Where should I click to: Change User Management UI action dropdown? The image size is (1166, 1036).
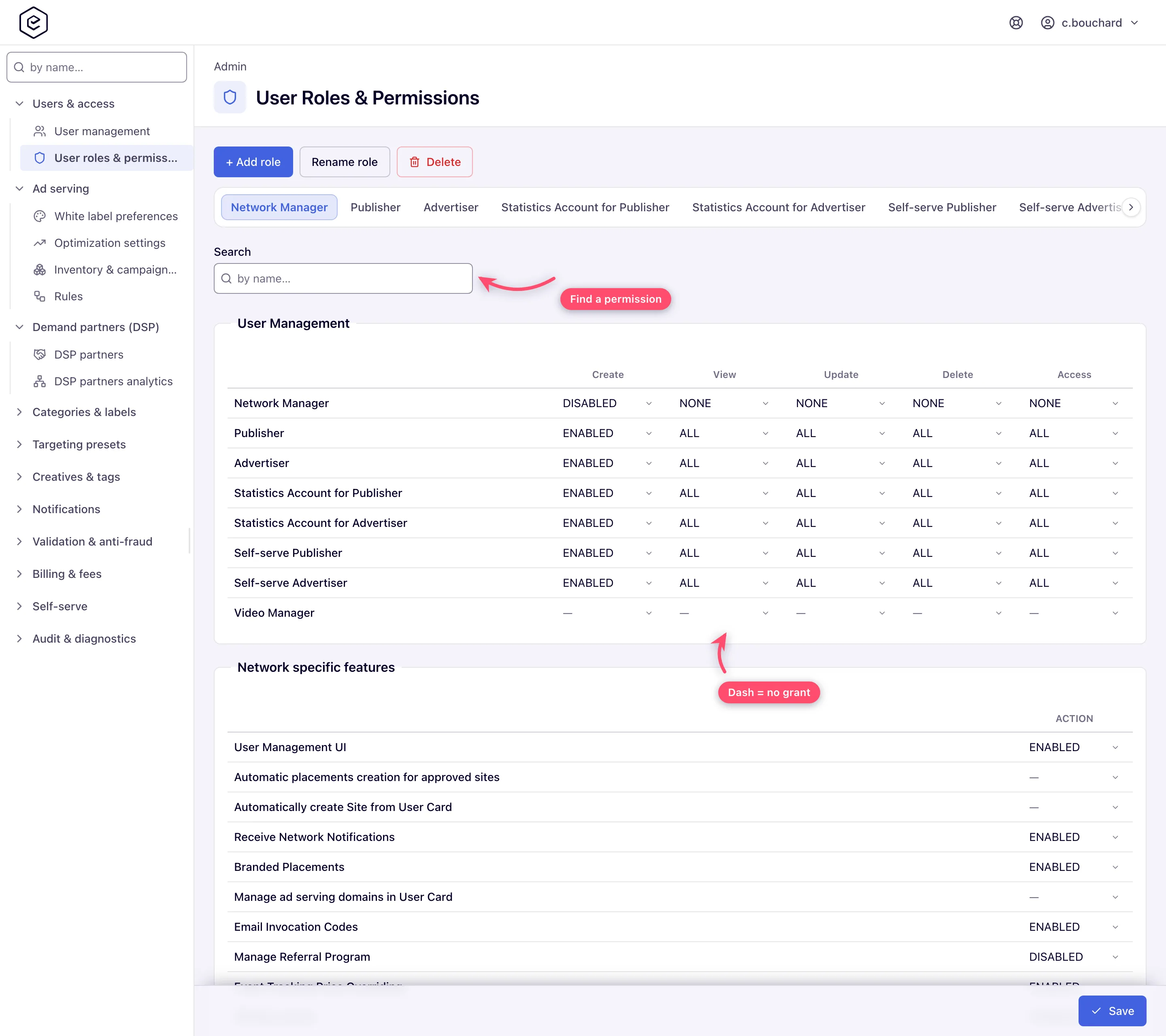coord(1074,747)
